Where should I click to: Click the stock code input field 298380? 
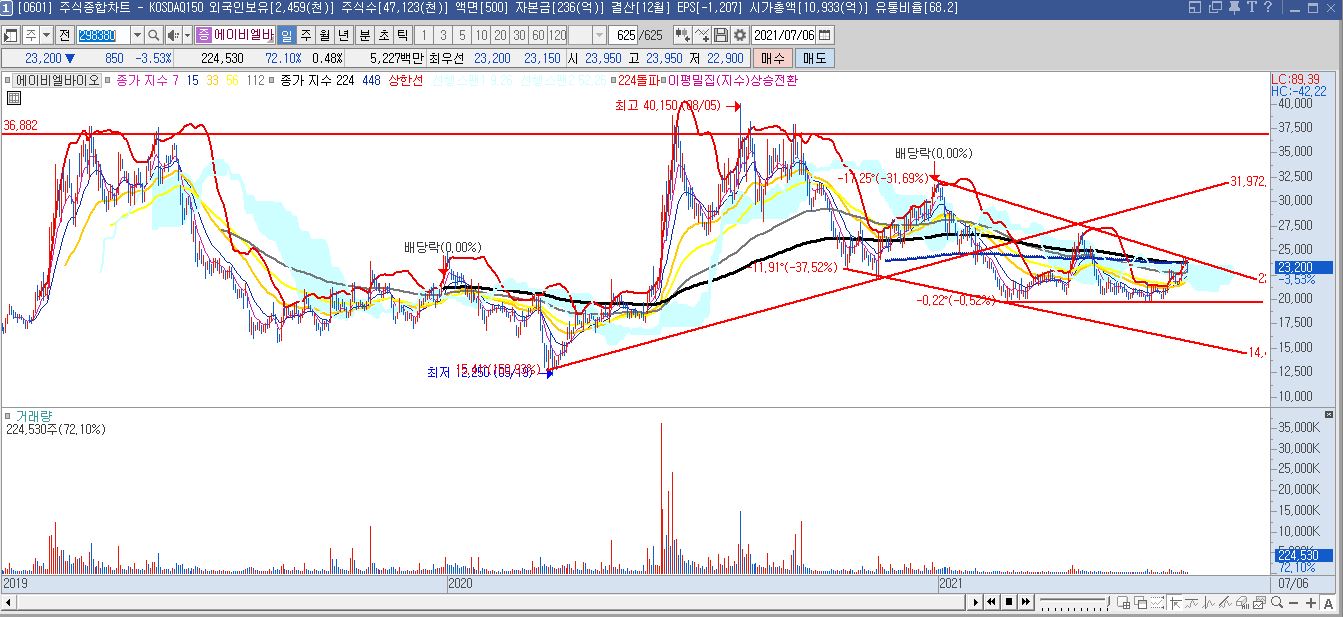point(104,35)
